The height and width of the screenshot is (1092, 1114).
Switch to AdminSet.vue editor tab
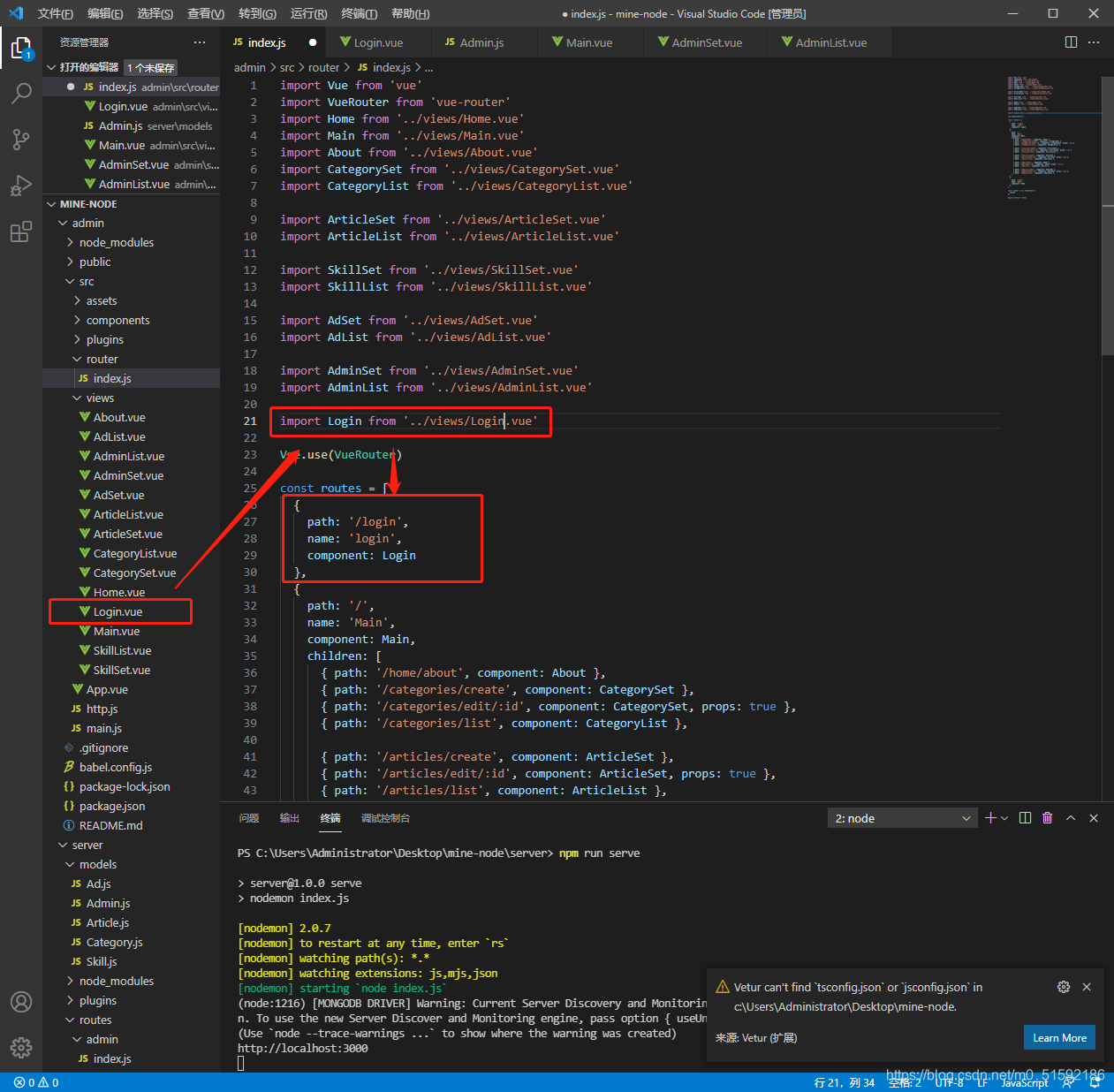click(707, 42)
